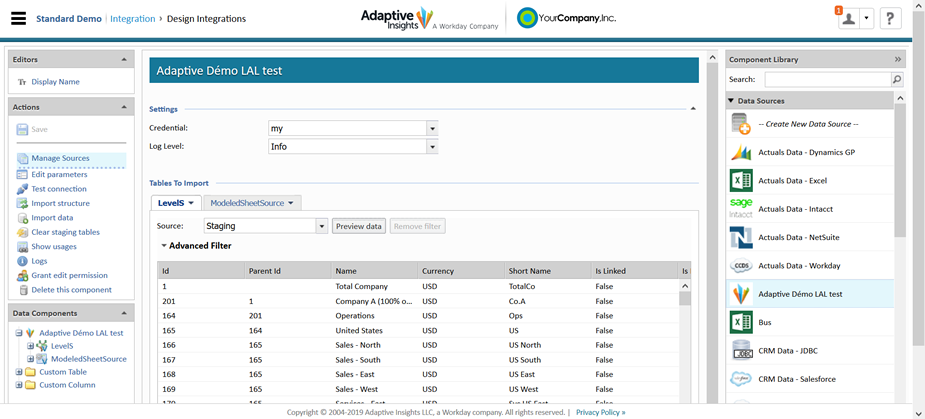Screen dimensions: 925x419
Task: Open the hamburger navigation menu
Action: (18, 19)
